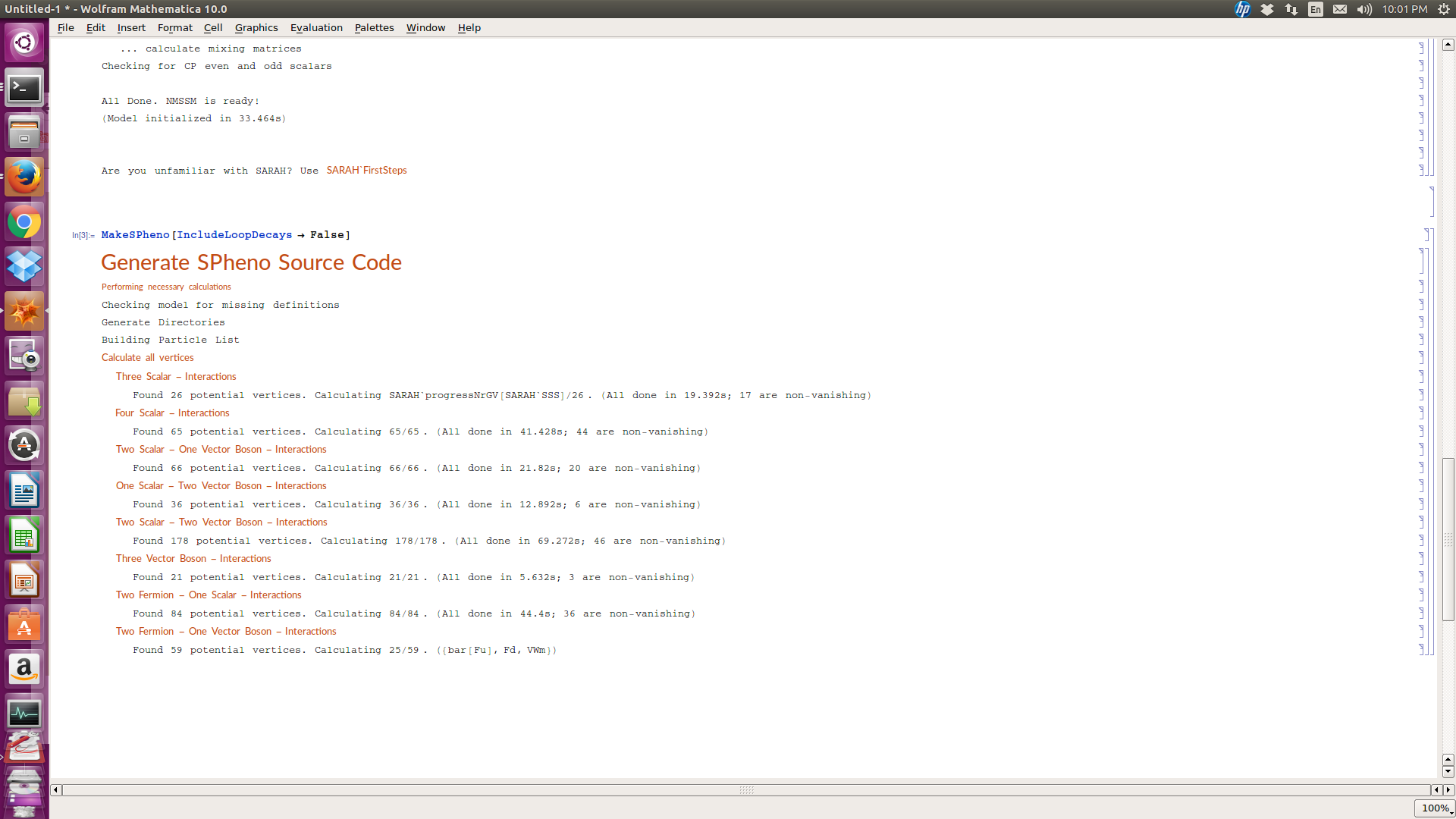
Task: Open Dropbox from the launcher
Action: point(24,266)
